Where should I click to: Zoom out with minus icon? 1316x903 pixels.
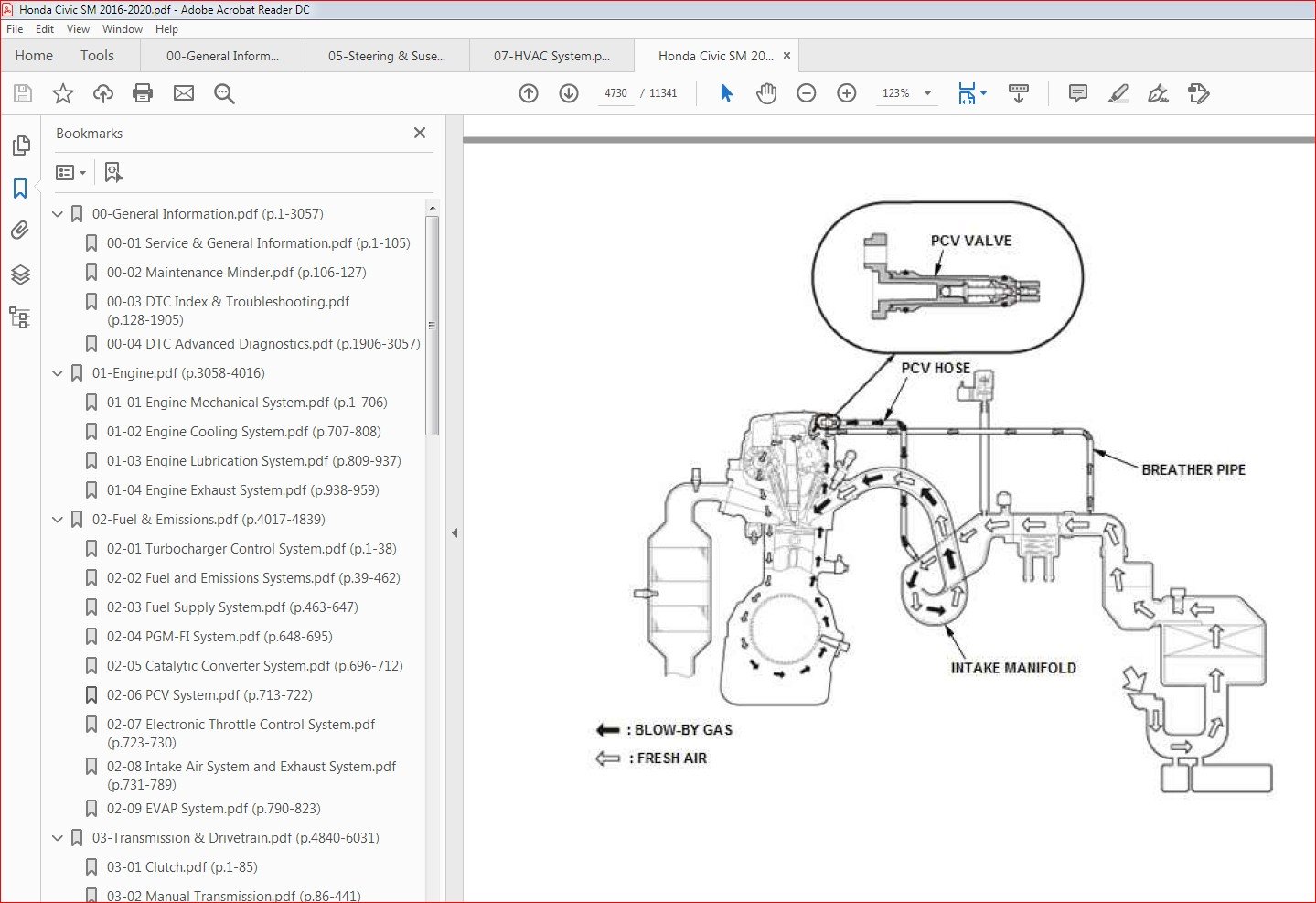point(807,93)
